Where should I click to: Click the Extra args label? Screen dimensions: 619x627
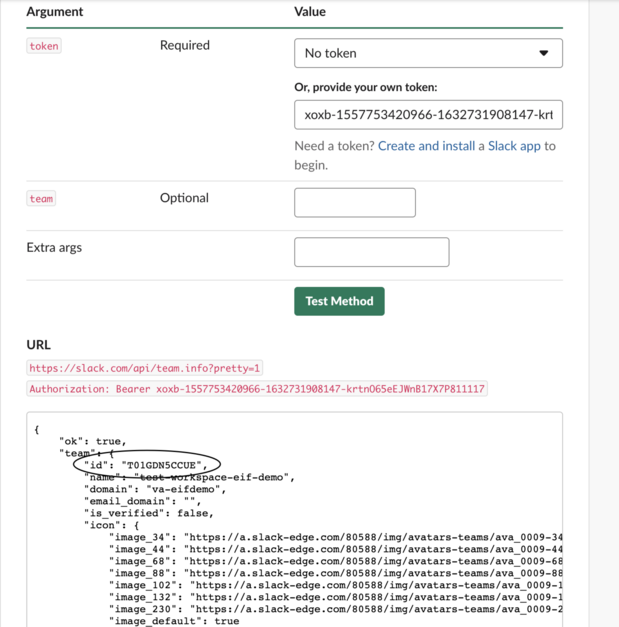[54, 248]
